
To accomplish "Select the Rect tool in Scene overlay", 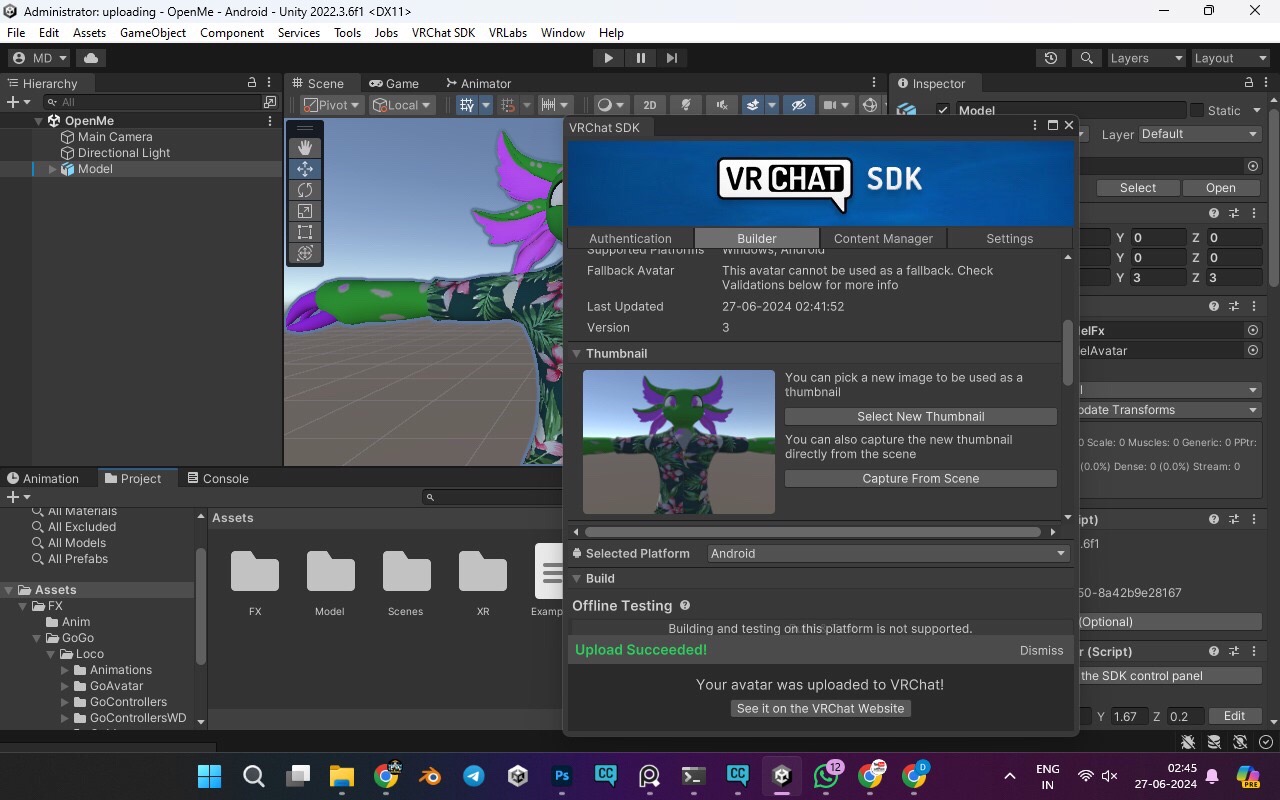I will tap(305, 232).
